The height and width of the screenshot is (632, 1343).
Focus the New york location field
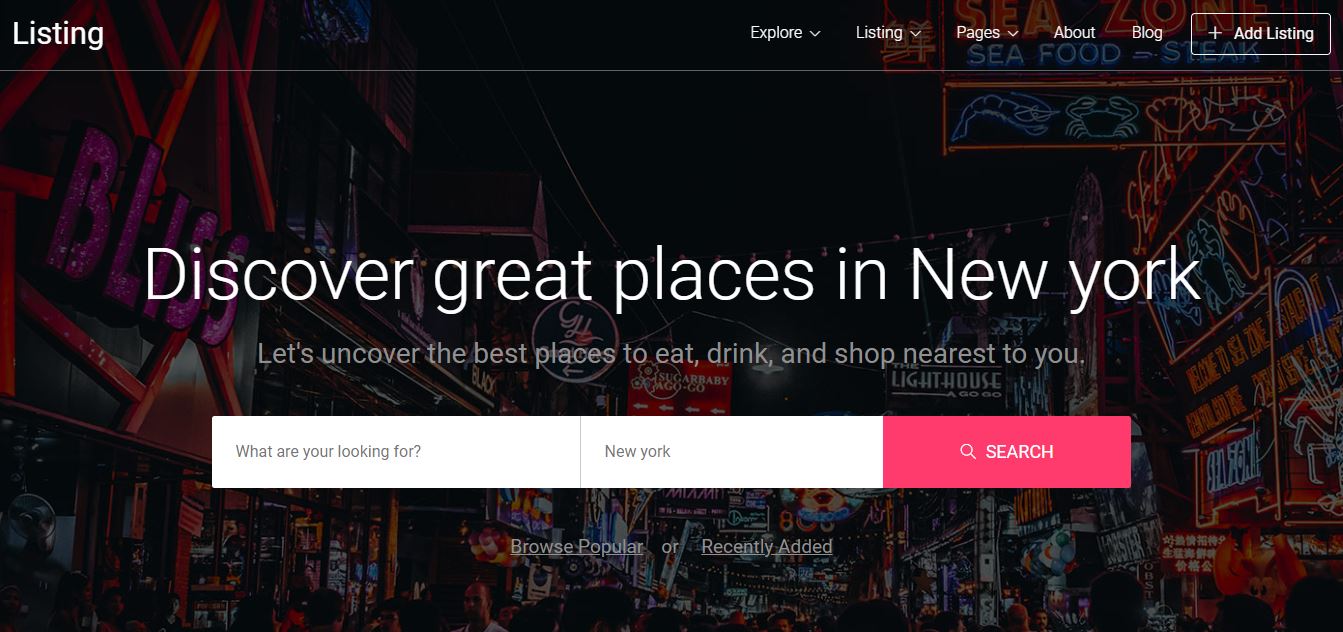coord(732,452)
